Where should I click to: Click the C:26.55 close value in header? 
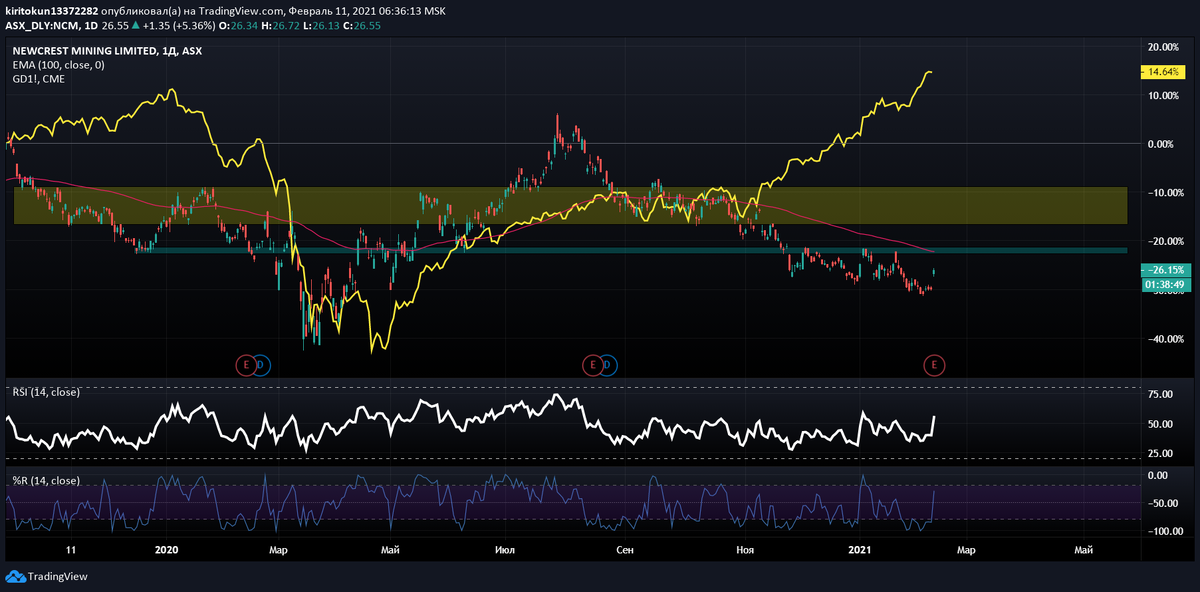tap(363, 24)
